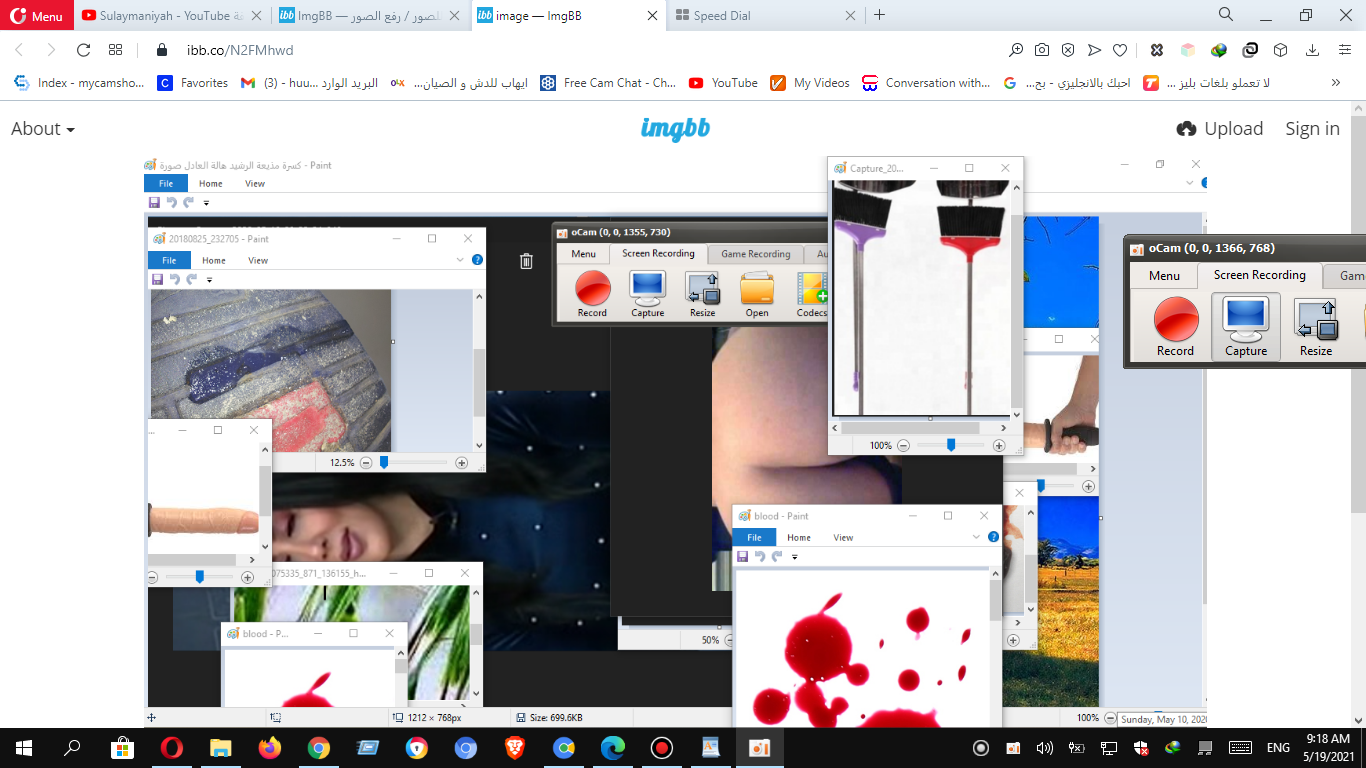Click the ibb.co address bar field
1366x768 pixels.
tap(500, 50)
